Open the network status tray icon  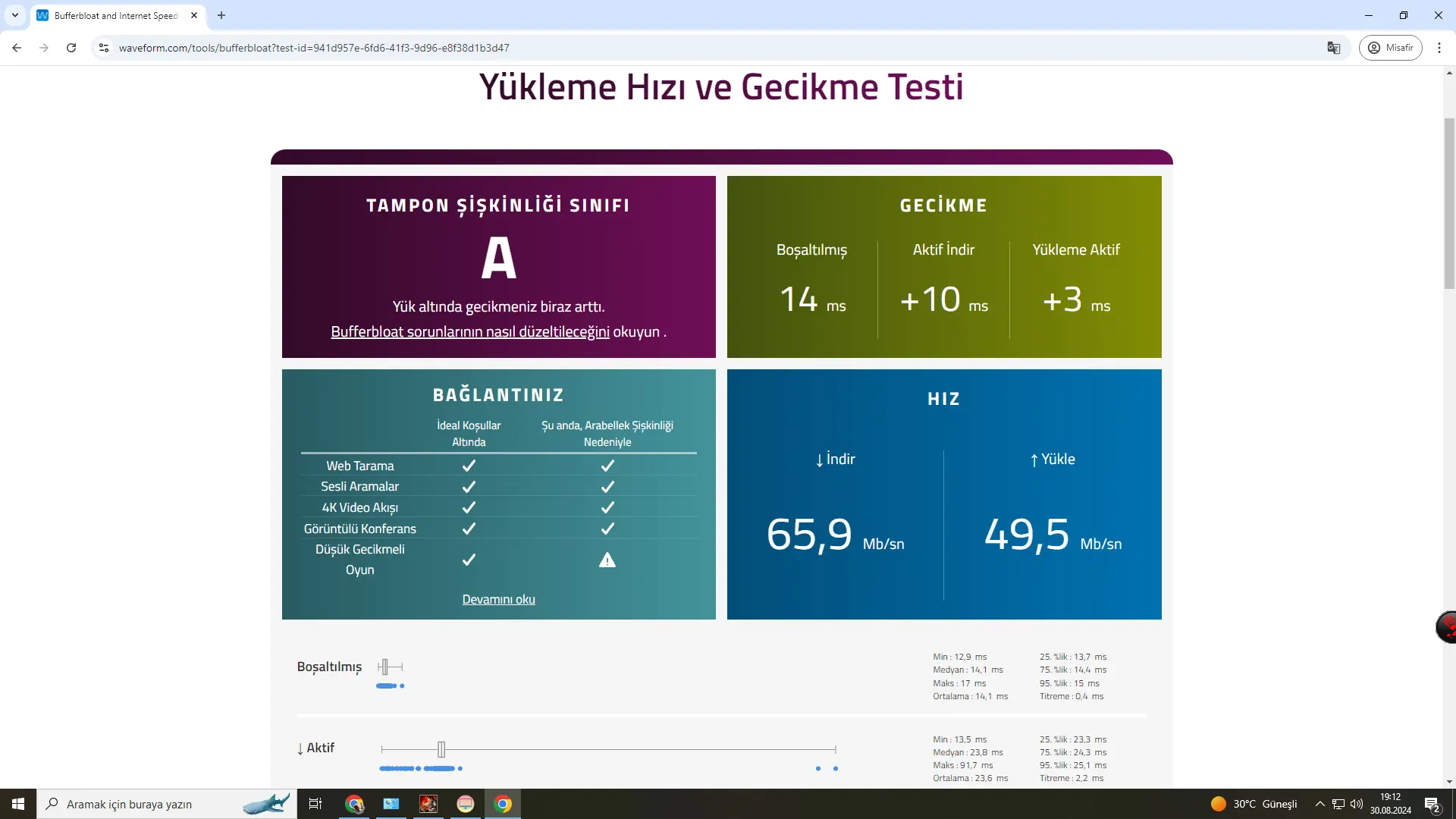[x=1338, y=804]
